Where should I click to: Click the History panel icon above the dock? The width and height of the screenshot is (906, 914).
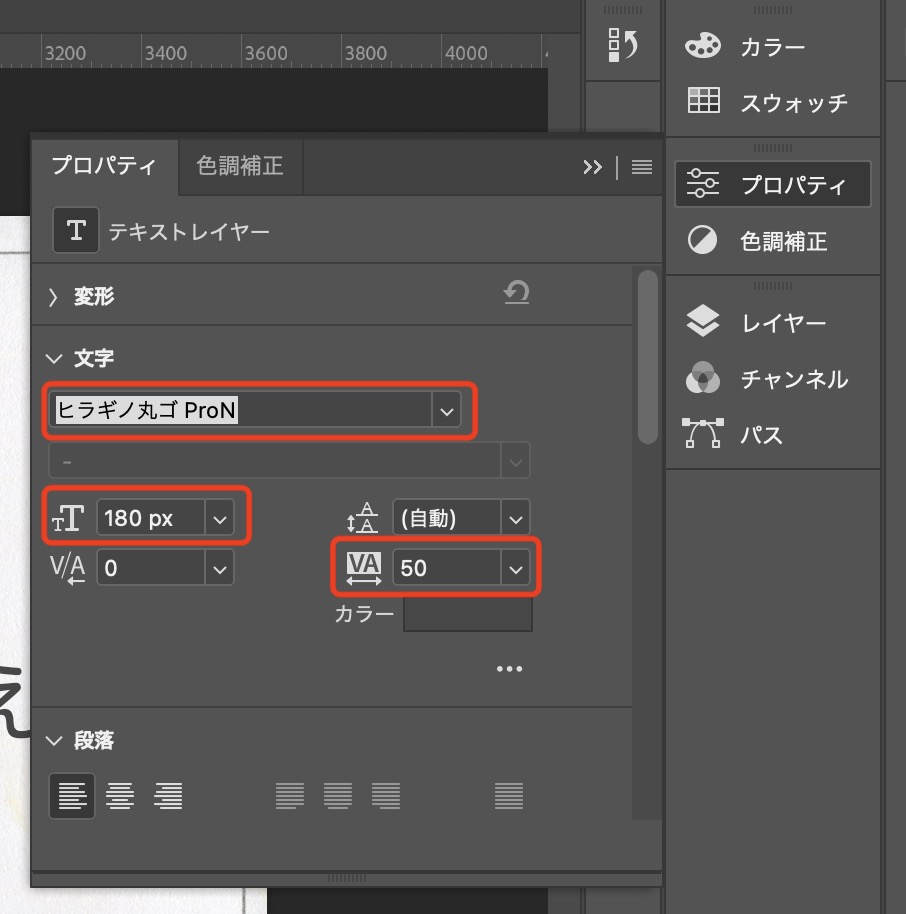click(x=623, y=44)
